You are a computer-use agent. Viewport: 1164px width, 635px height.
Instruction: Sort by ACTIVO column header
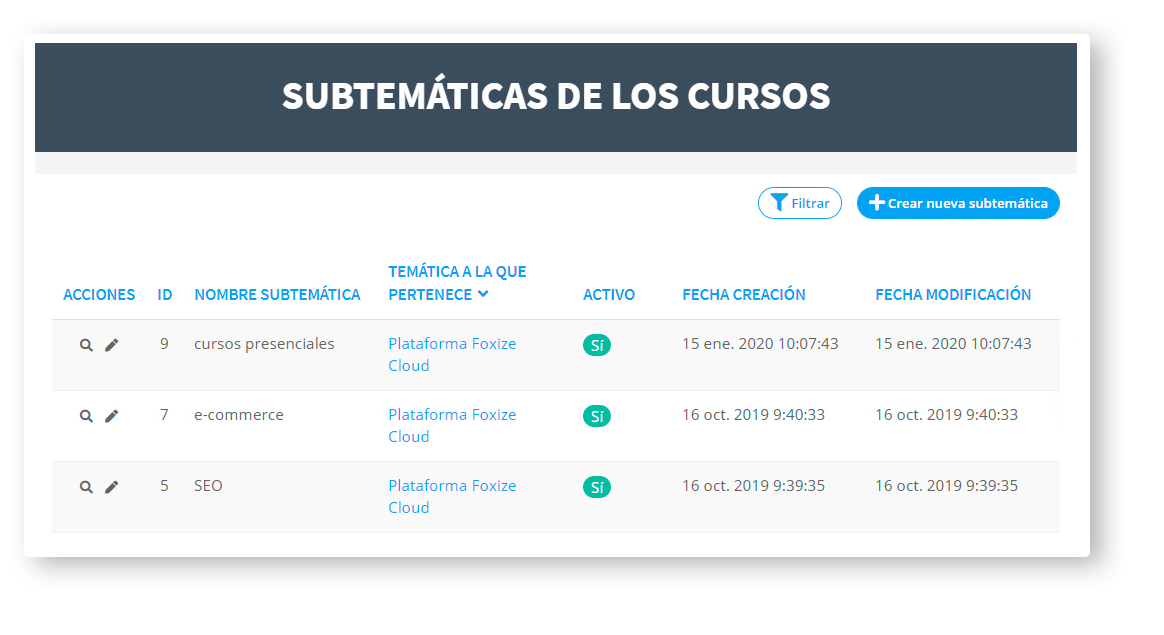coord(609,295)
